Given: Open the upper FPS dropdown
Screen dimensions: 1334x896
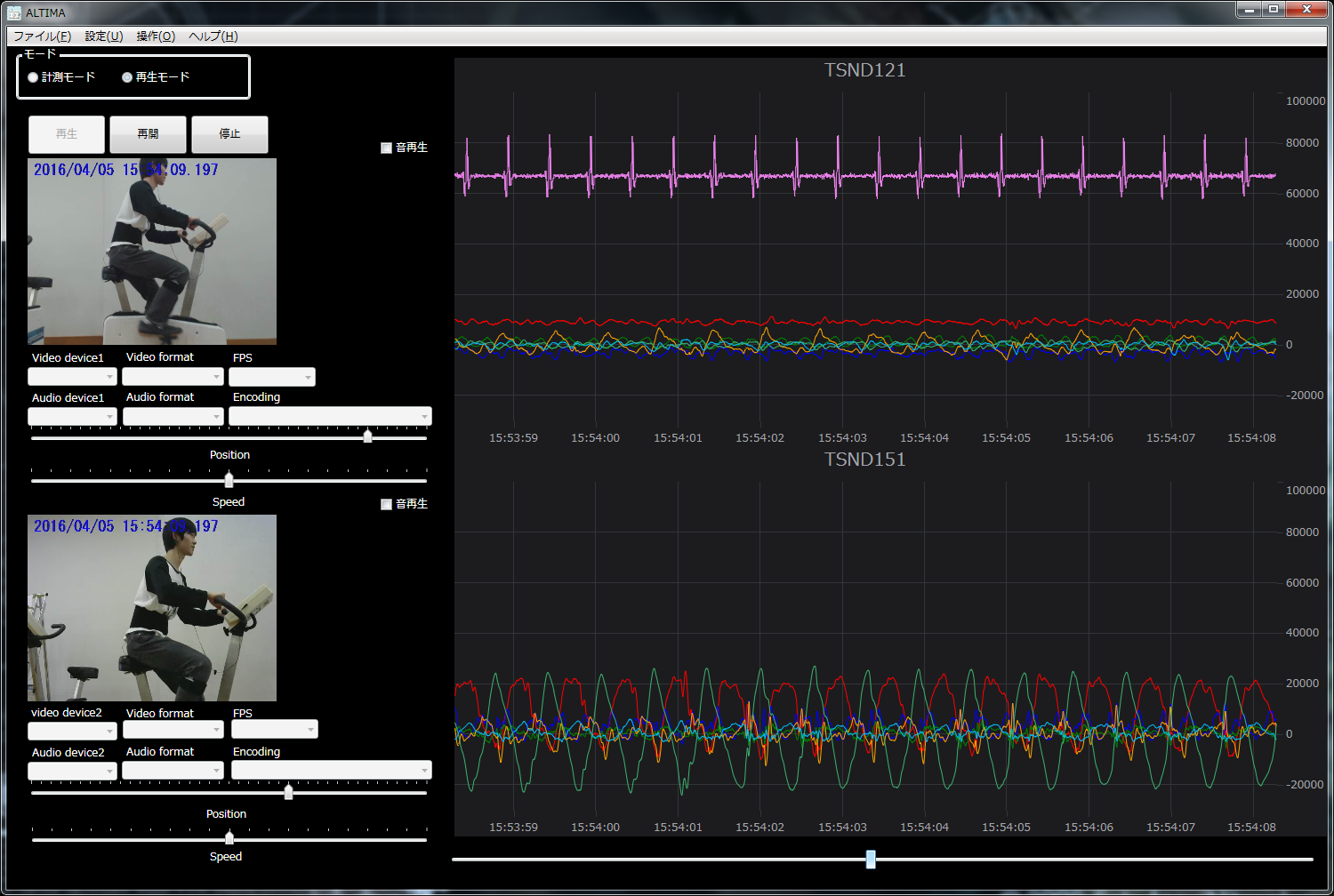Looking at the screenshot, I should [x=272, y=377].
